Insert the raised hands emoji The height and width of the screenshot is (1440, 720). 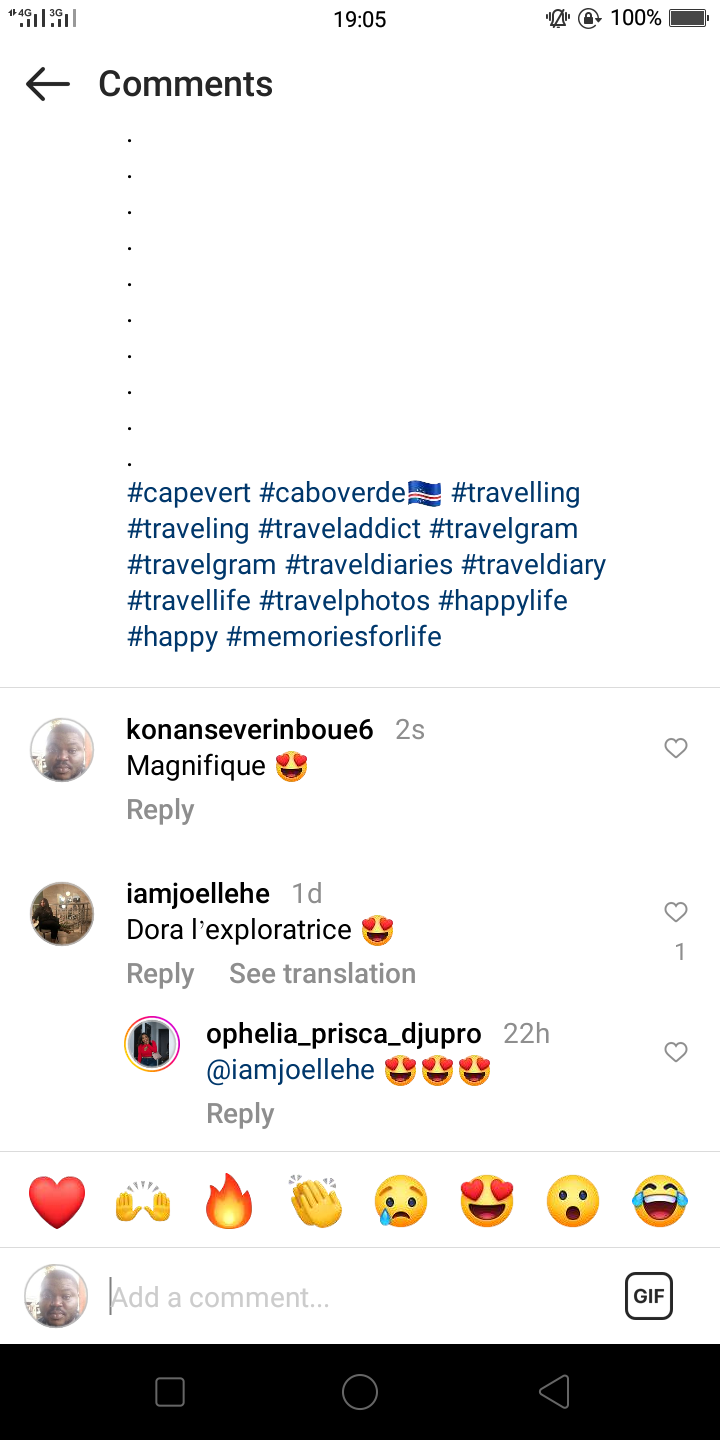click(143, 1202)
